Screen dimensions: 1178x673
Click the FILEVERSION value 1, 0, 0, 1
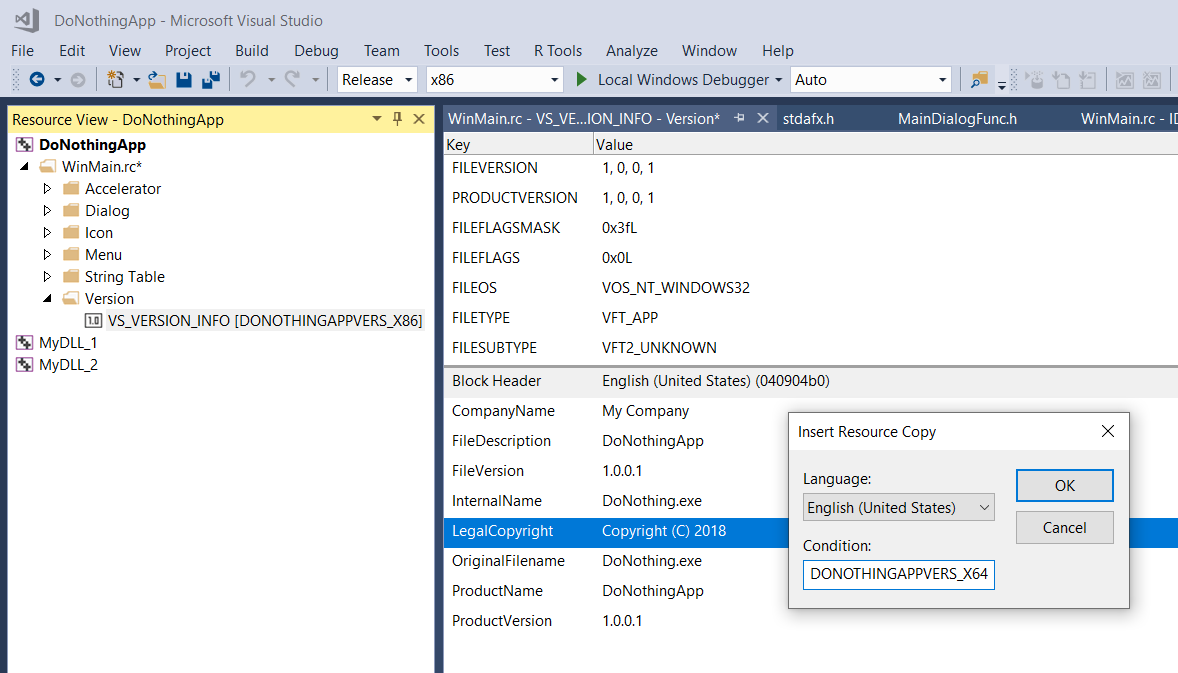click(628, 167)
